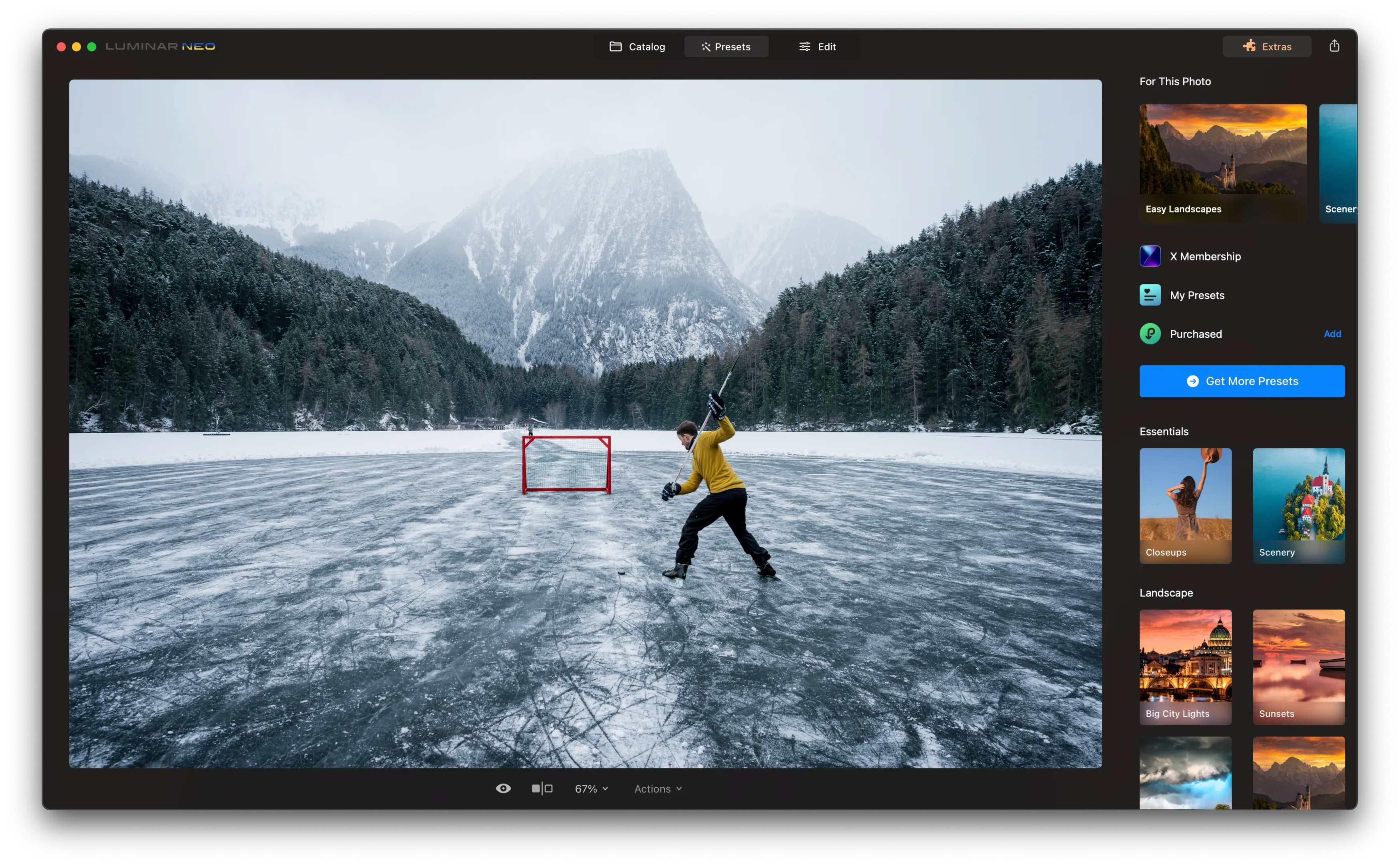Click the Catalog folder icon
Image resolution: width=1400 pixels, height=866 pixels.
tap(615, 46)
